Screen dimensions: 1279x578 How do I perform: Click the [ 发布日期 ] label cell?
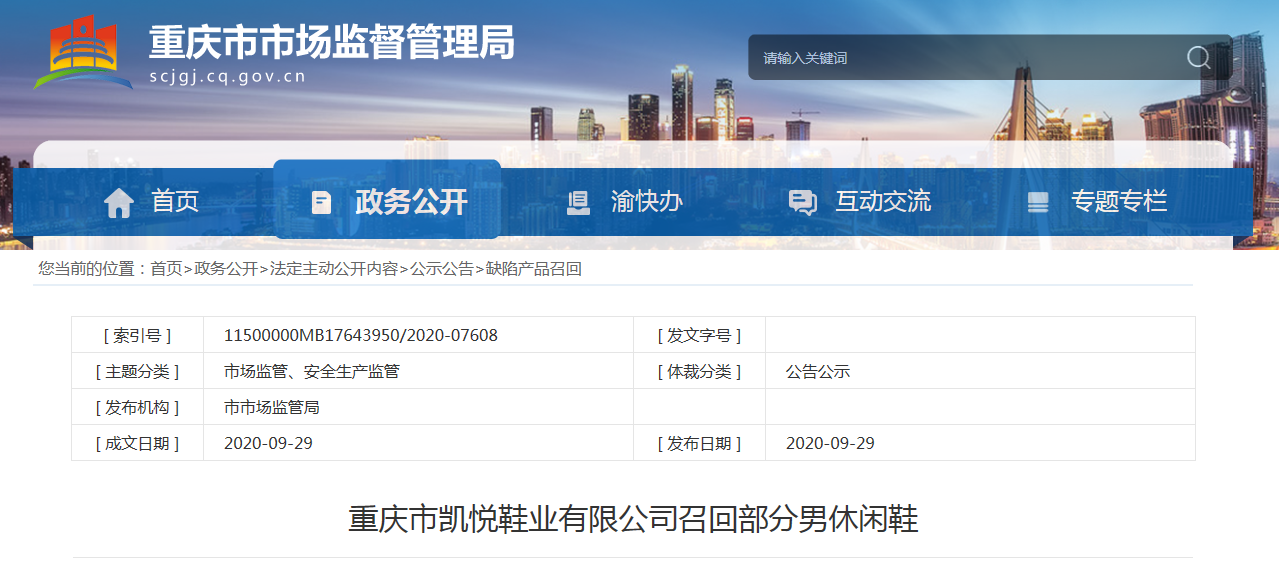point(700,443)
